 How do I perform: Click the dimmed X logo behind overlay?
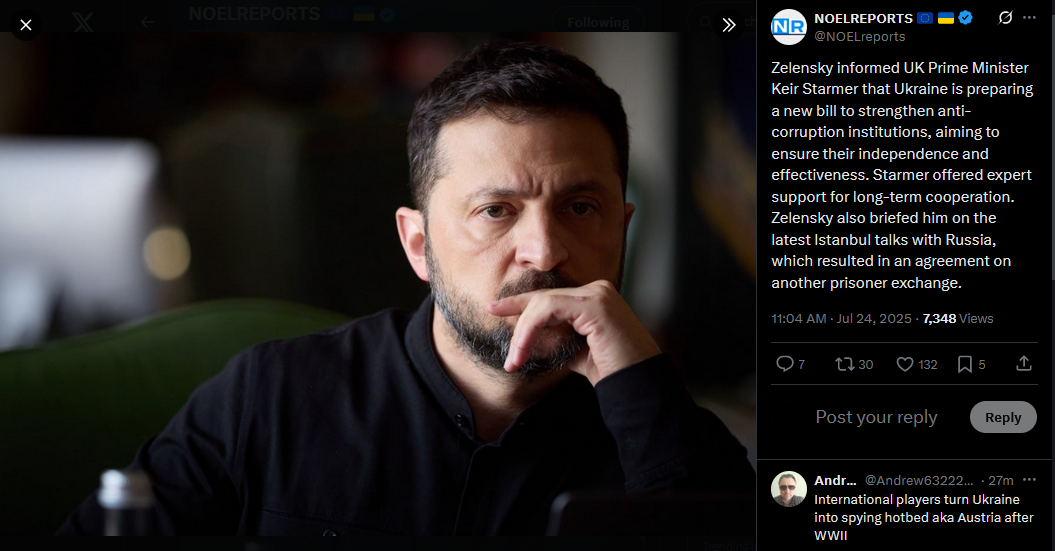[x=83, y=22]
